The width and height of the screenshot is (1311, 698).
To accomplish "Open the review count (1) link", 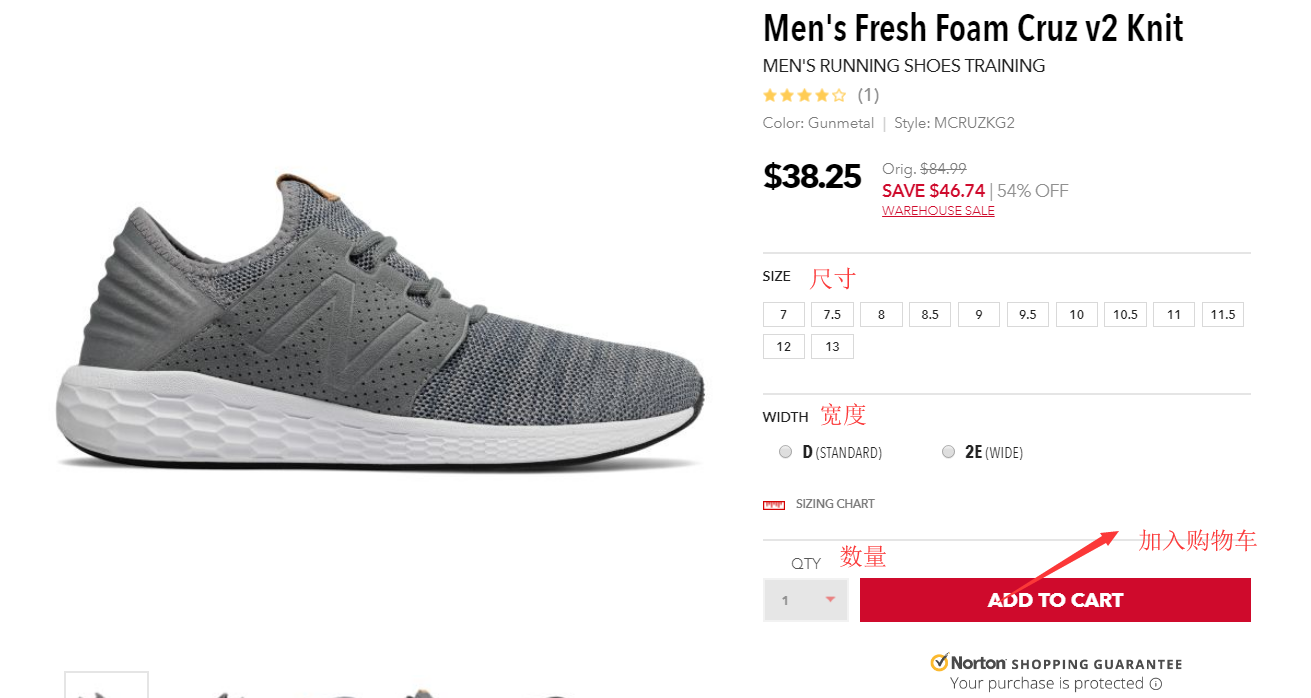I will click(868, 96).
